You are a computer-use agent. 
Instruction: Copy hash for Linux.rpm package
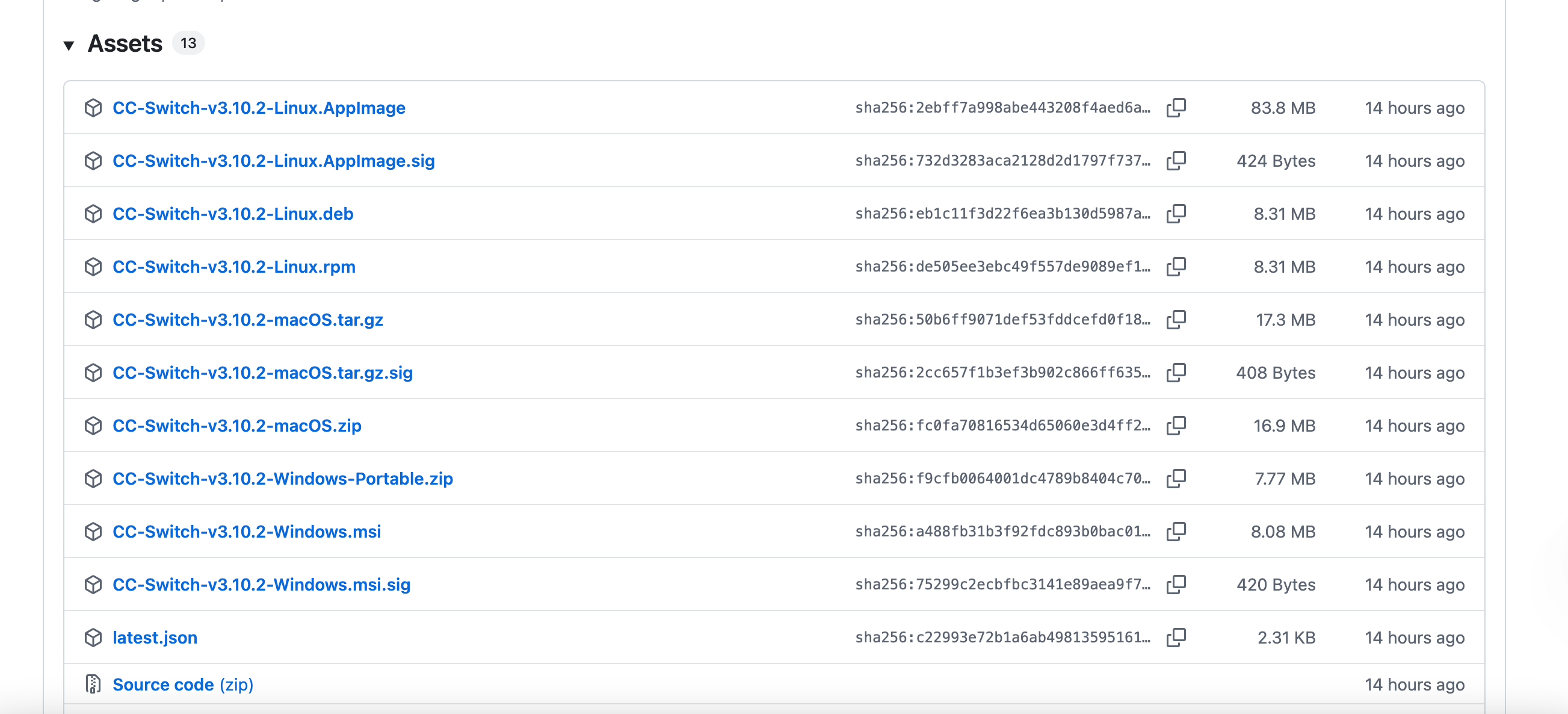pyautogui.click(x=1176, y=267)
